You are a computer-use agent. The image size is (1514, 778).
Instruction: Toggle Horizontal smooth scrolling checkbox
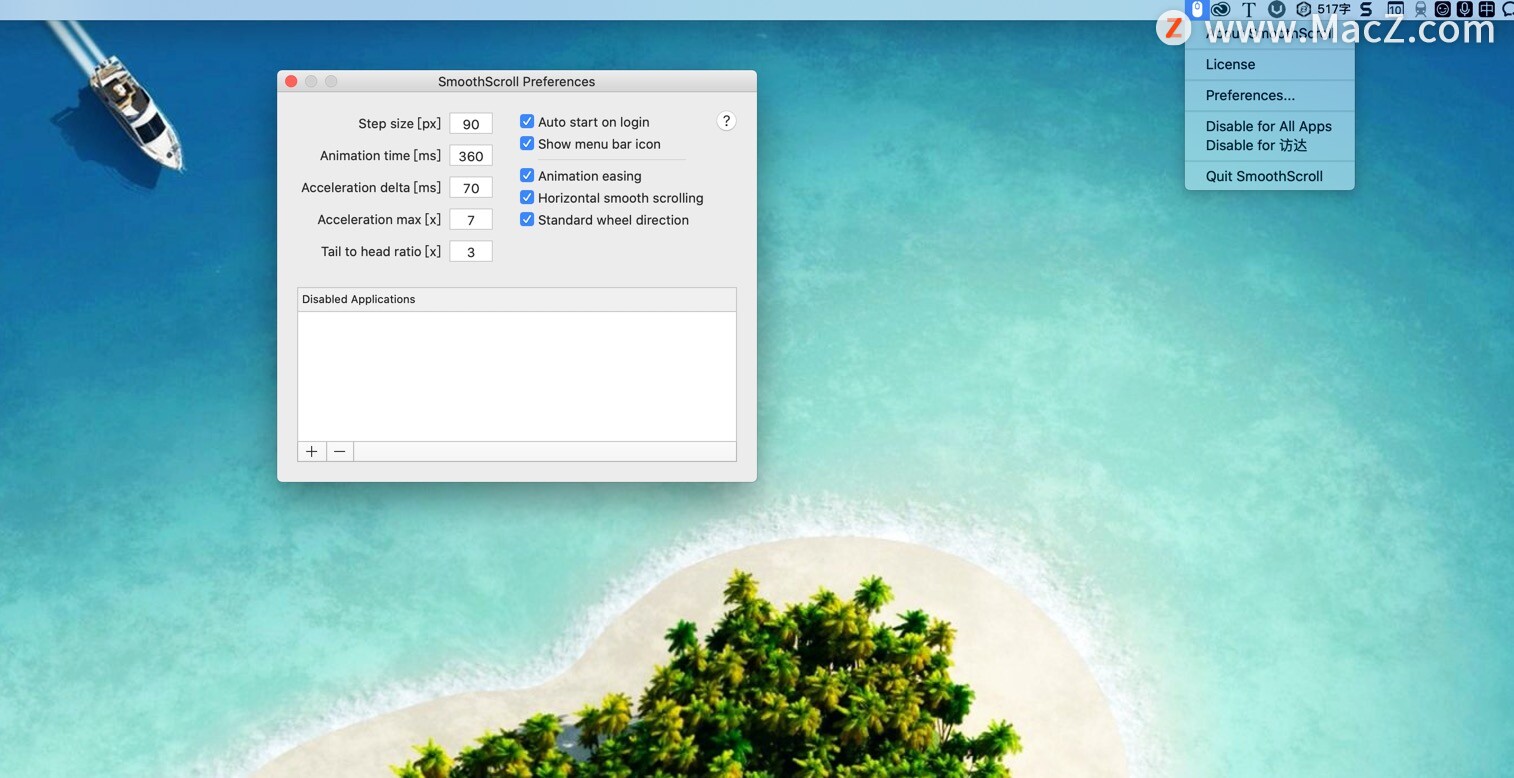pos(527,197)
